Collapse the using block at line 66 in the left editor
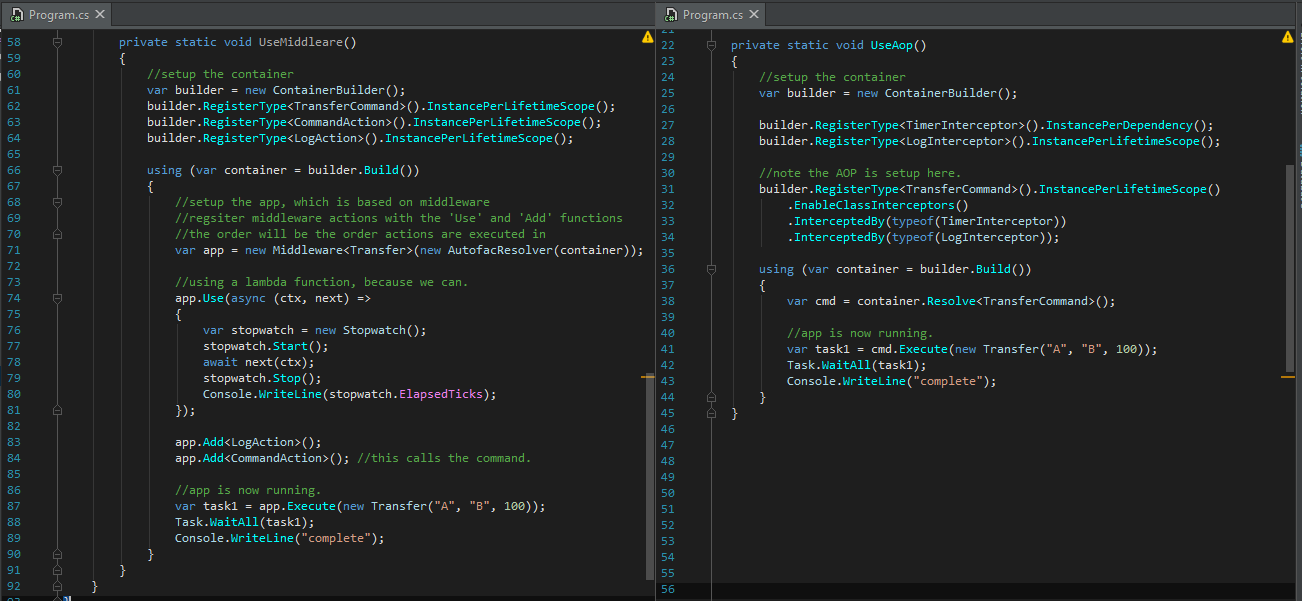The height and width of the screenshot is (601, 1302). tap(57, 171)
